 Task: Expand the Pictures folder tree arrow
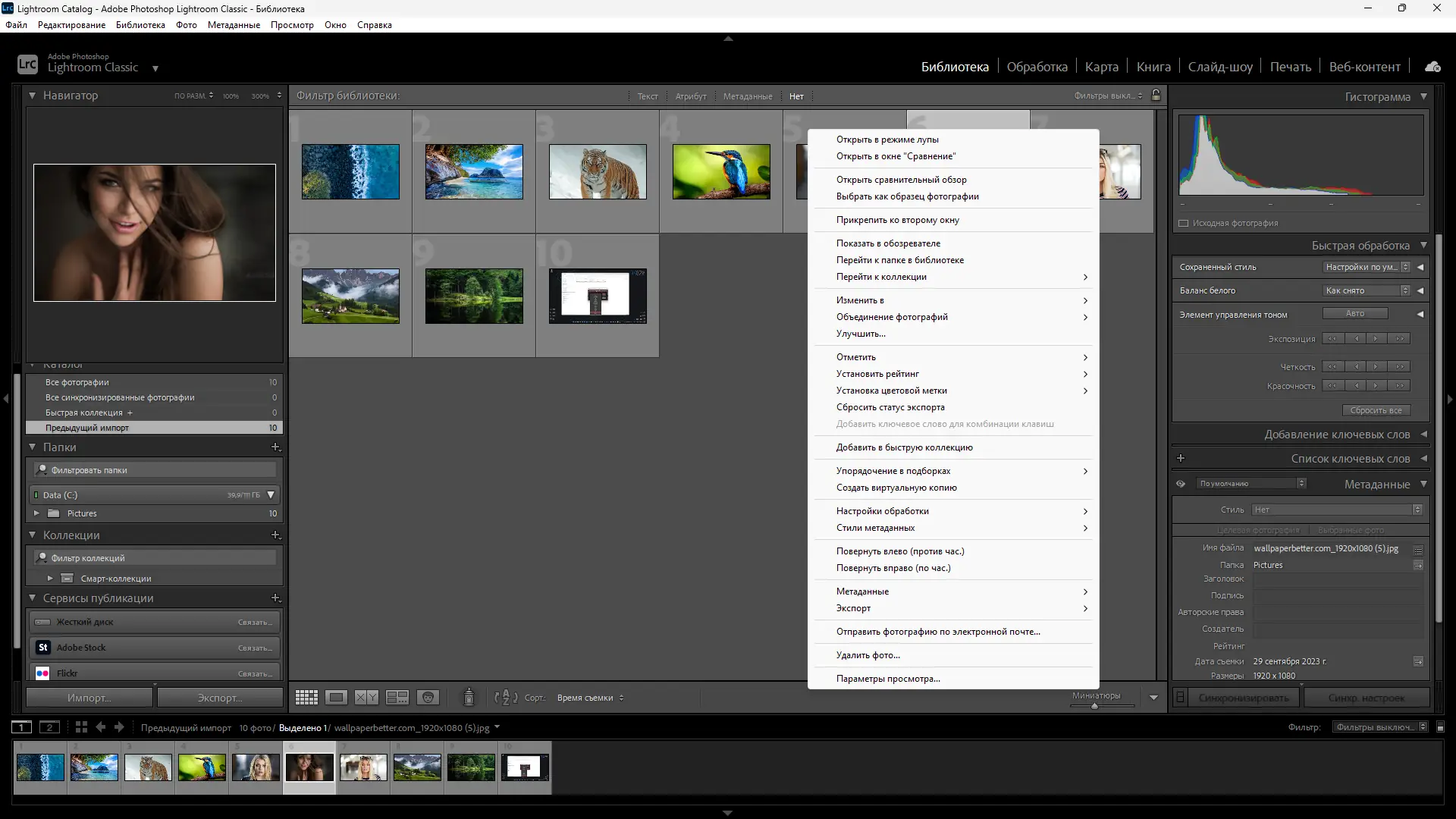click(x=36, y=513)
